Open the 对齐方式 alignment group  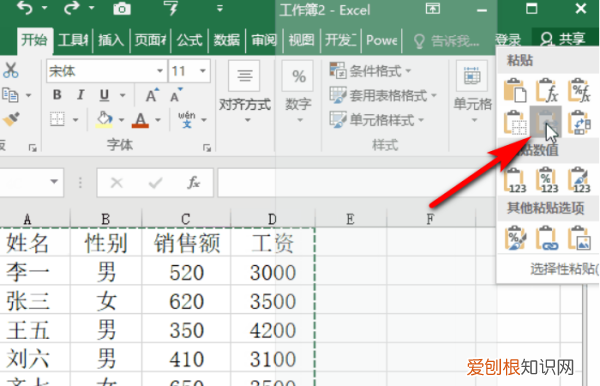tap(245, 92)
